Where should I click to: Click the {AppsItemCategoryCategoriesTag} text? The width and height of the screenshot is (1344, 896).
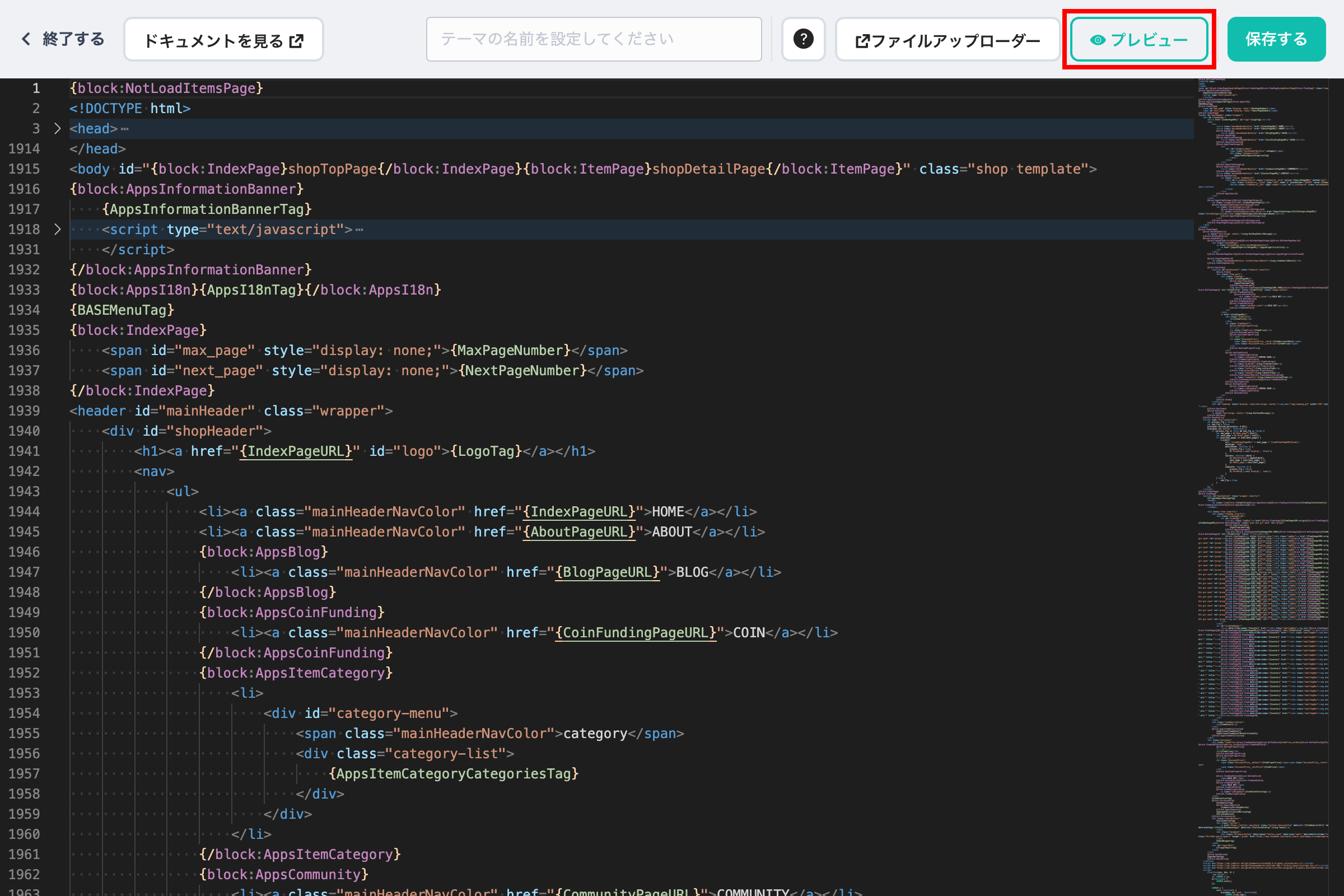[x=454, y=774]
